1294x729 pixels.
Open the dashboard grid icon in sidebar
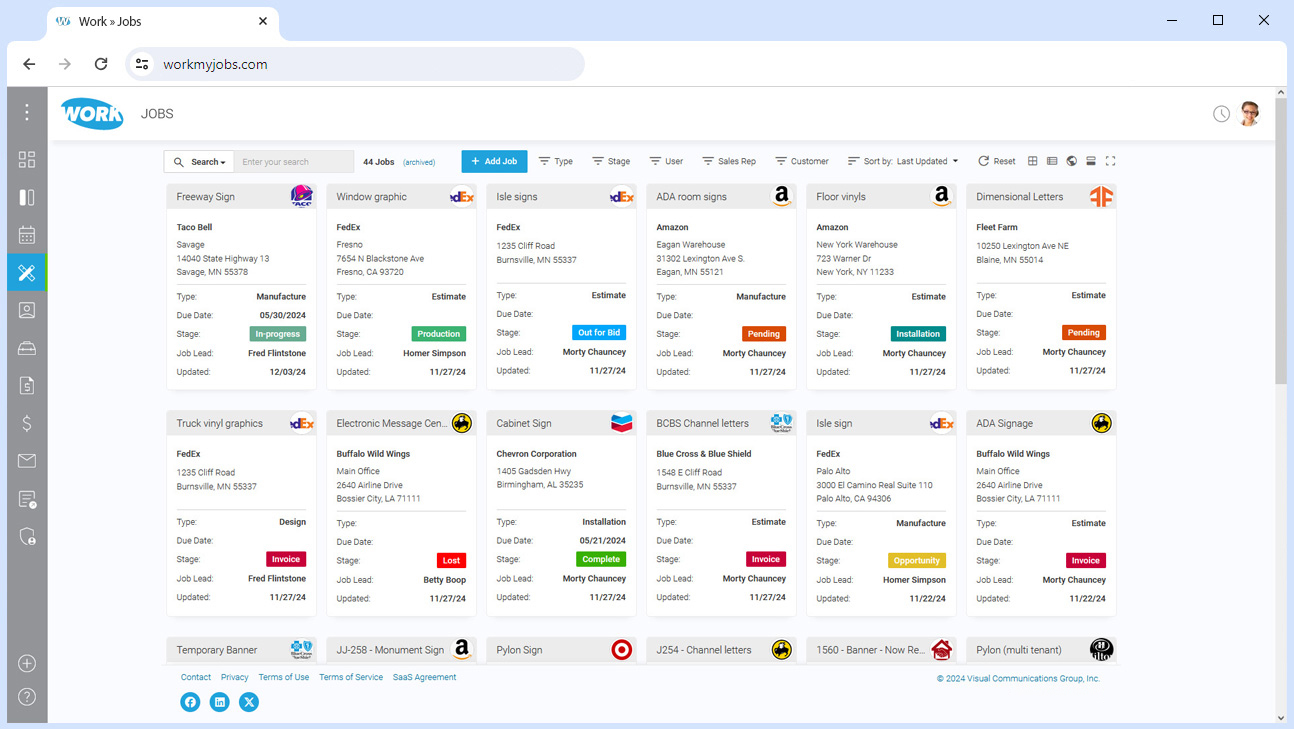[x=27, y=160]
